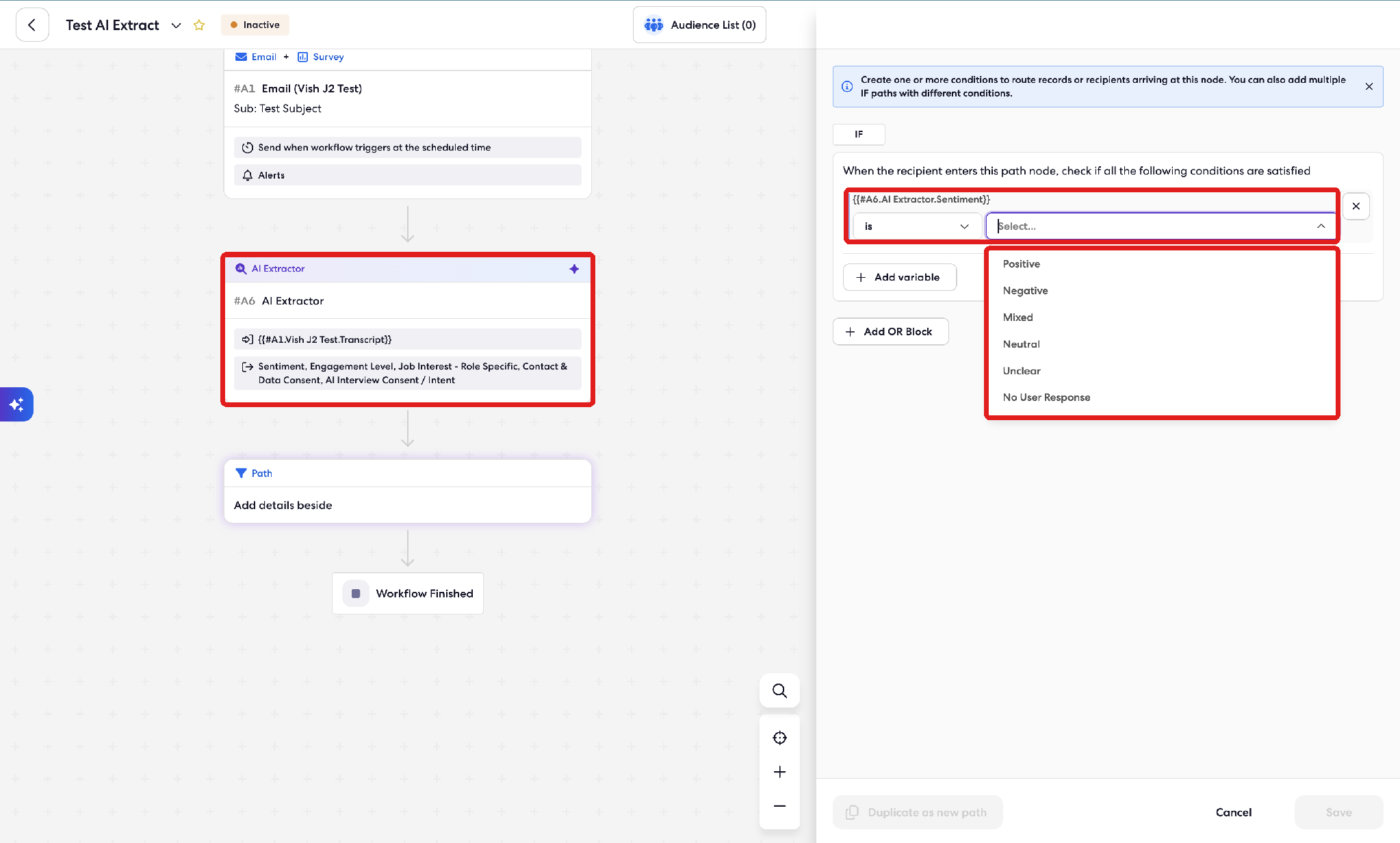Click the Audience List people icon
Viewport: 1400px width, 843px height.
pos(653,25)
